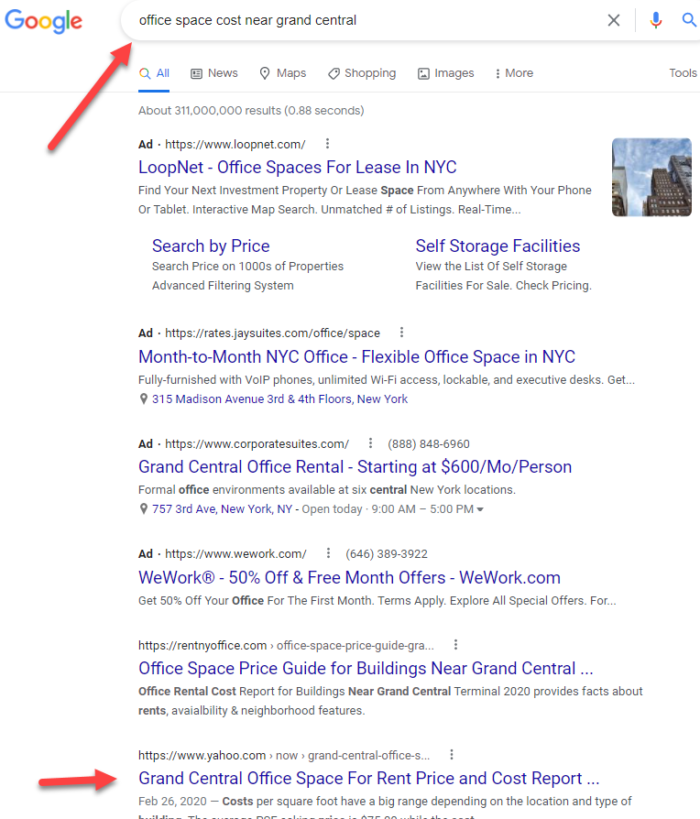This screenshot has height=819, width=700.
Task: Open the three-dot menu beside corporatesuites.com ad
Action: tap(370, 443)
